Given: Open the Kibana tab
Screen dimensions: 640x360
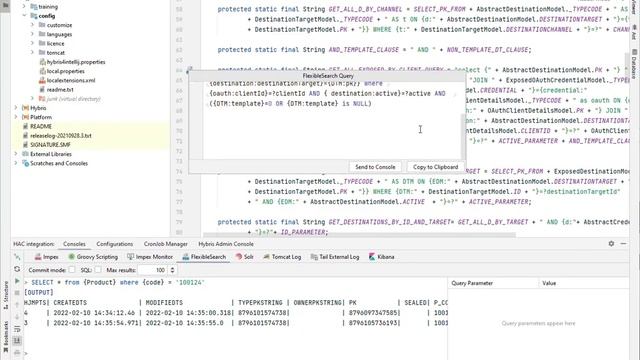Looking at the screenshot, I should click(x=382, y=257).
